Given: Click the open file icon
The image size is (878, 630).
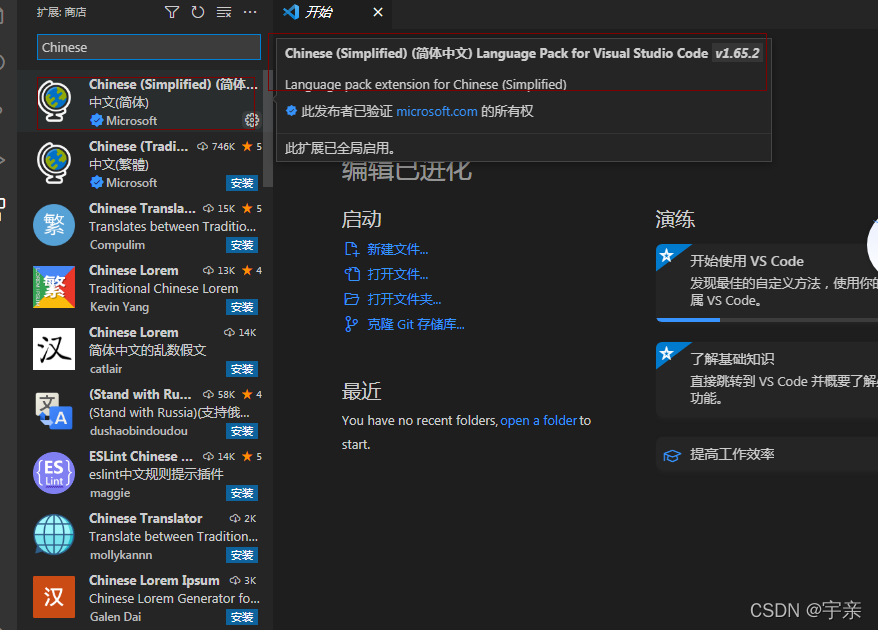Looking at the screenshot, I should (x=352, y=274).
